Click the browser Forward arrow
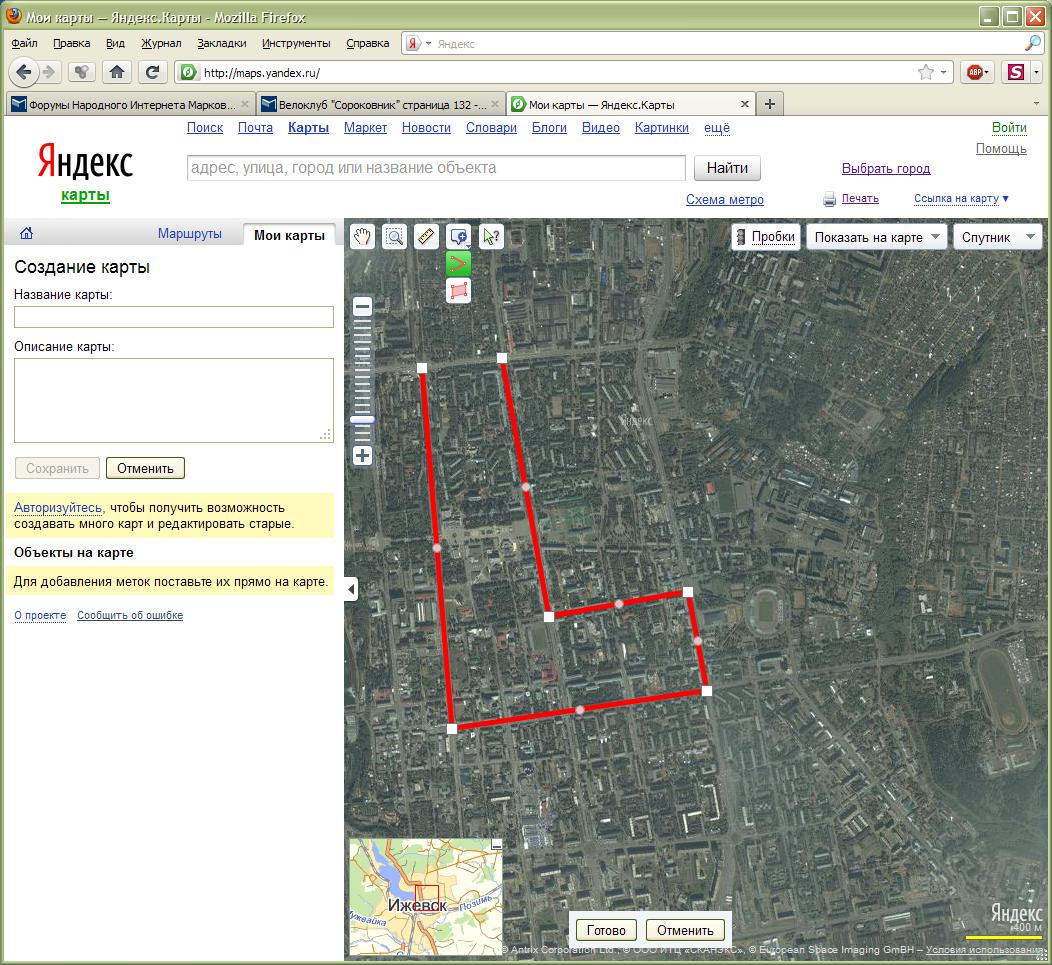Image resolution: width=1052 pixels, height=965 pixels. [x=48, y=72]
